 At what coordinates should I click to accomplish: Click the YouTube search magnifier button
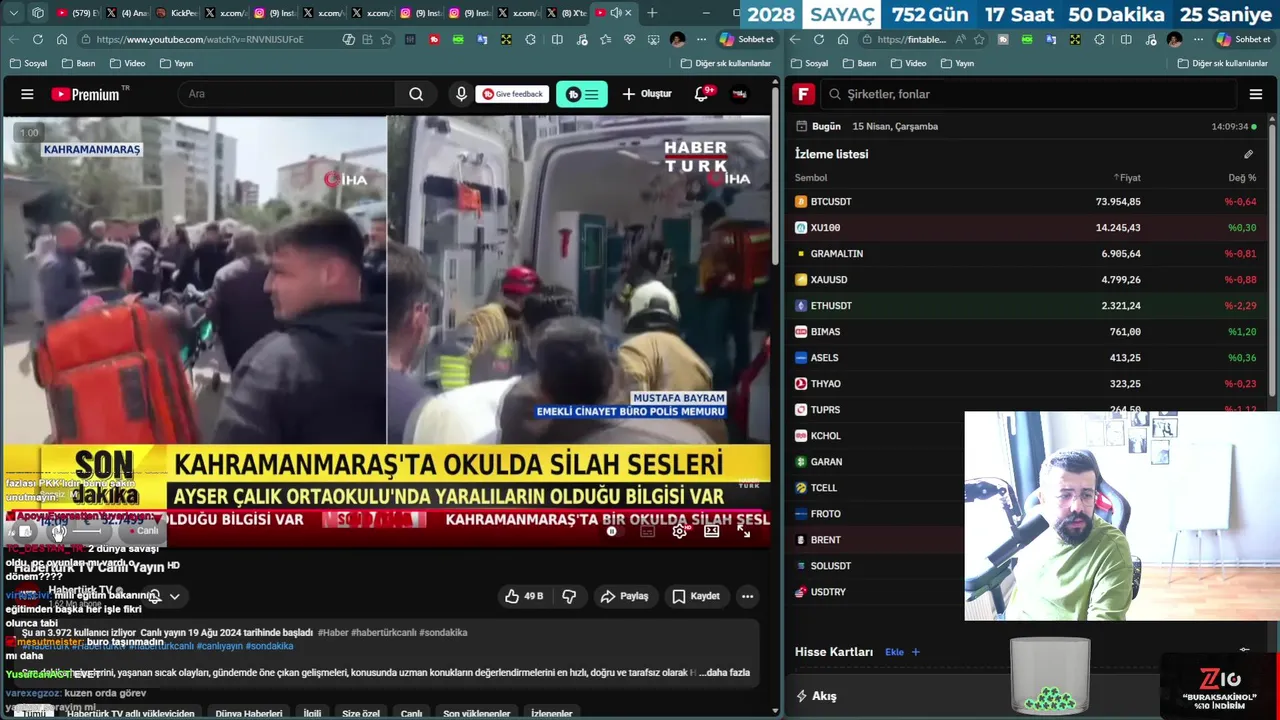[x=416, y=94]
